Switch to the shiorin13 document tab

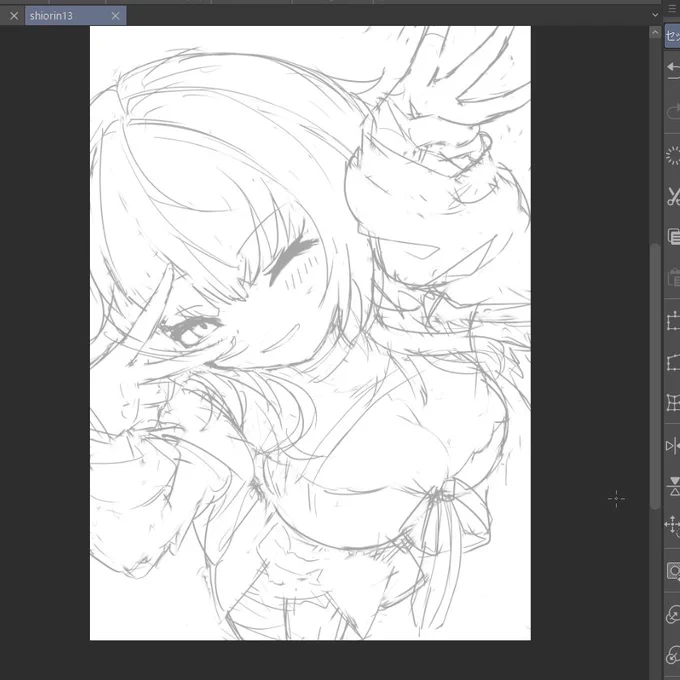75,16
